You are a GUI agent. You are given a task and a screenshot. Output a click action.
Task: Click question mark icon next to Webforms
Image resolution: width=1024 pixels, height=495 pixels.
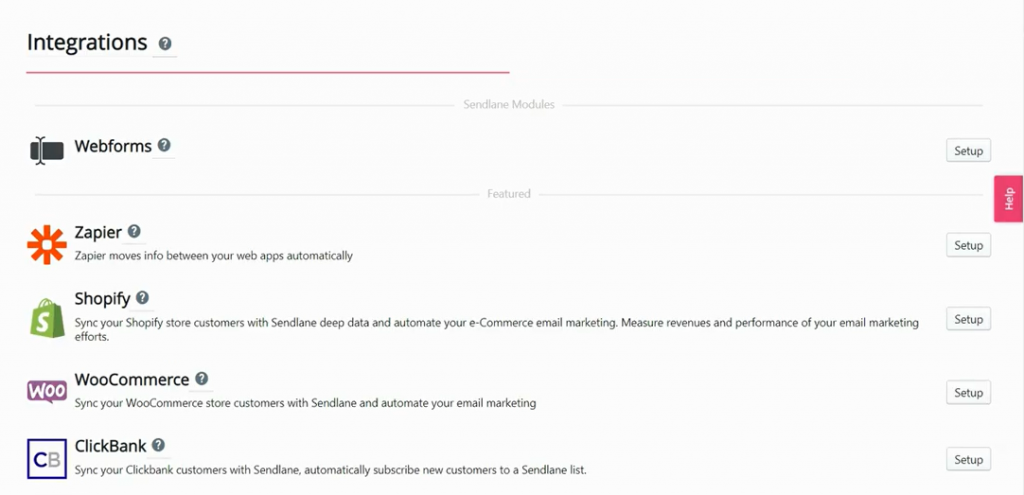tap(164, 145)
